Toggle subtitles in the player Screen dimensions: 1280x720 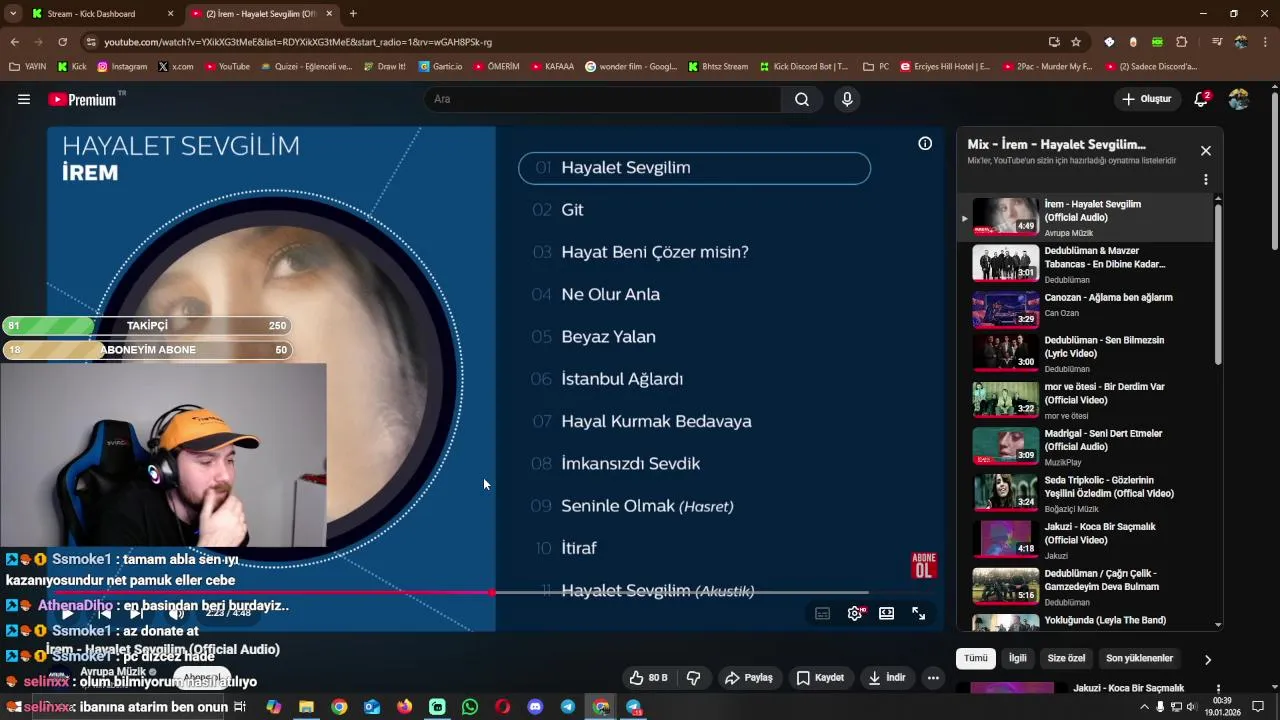[x=822, y=614]
